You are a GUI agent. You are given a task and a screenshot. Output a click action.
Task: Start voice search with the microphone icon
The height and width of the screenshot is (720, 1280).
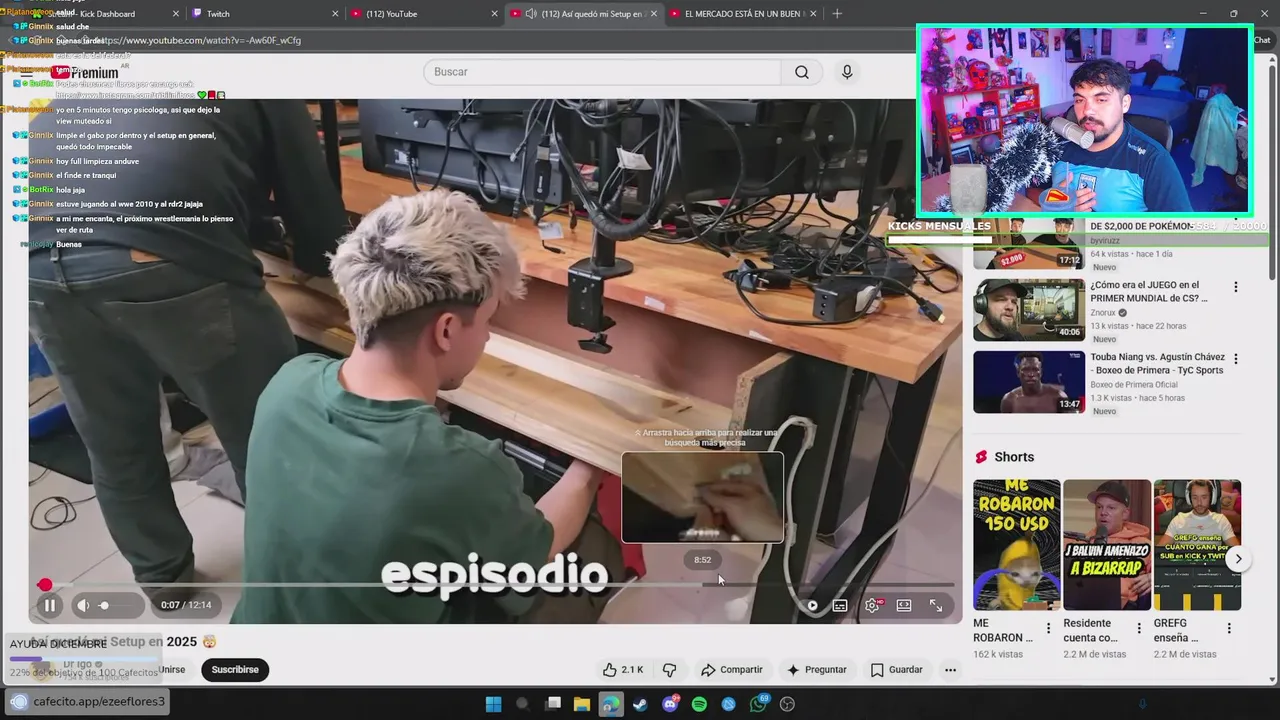click(847, 72)
